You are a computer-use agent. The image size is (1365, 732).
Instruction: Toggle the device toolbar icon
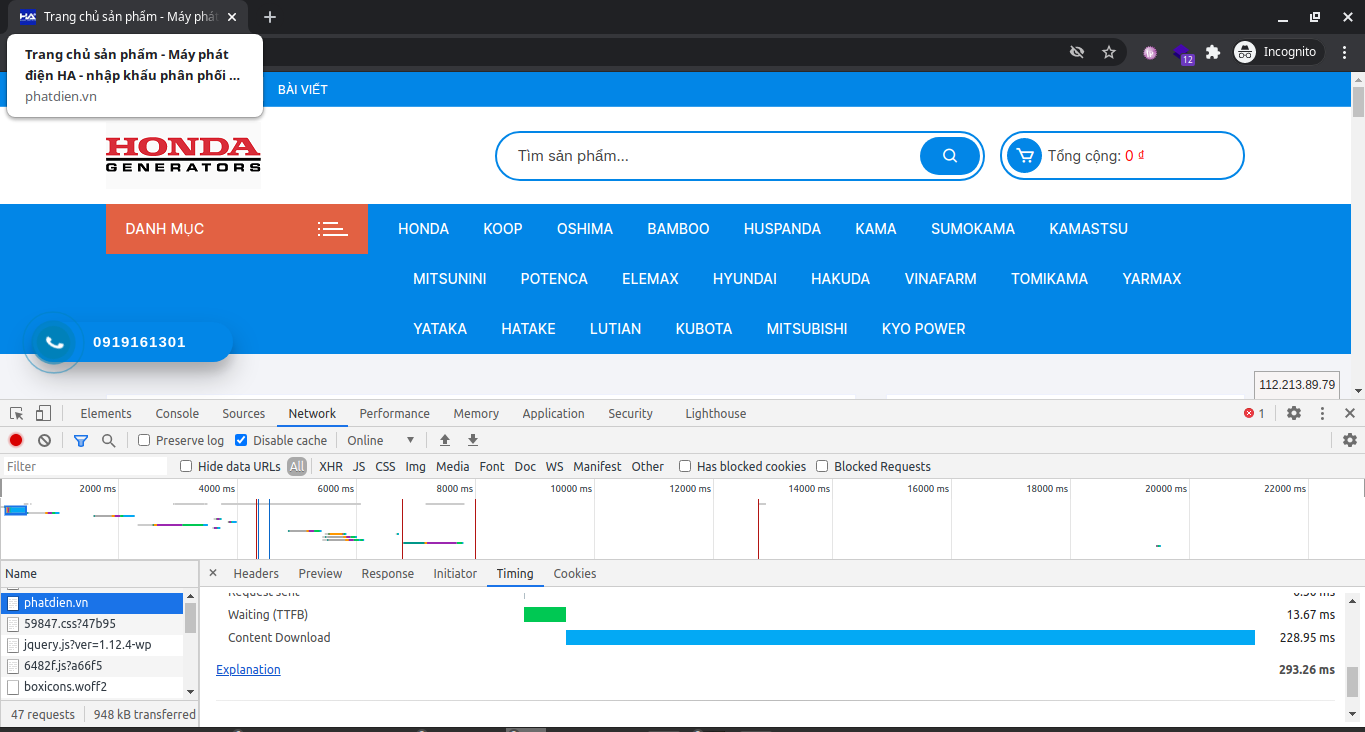(x=43, y=413)
